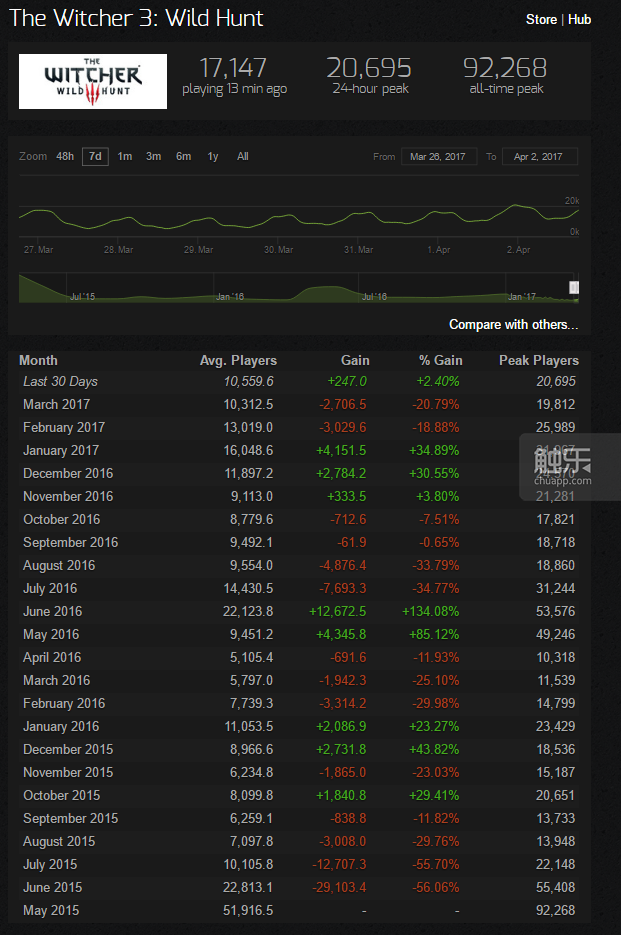Click the % Gain column header

(x=440, y=360)
